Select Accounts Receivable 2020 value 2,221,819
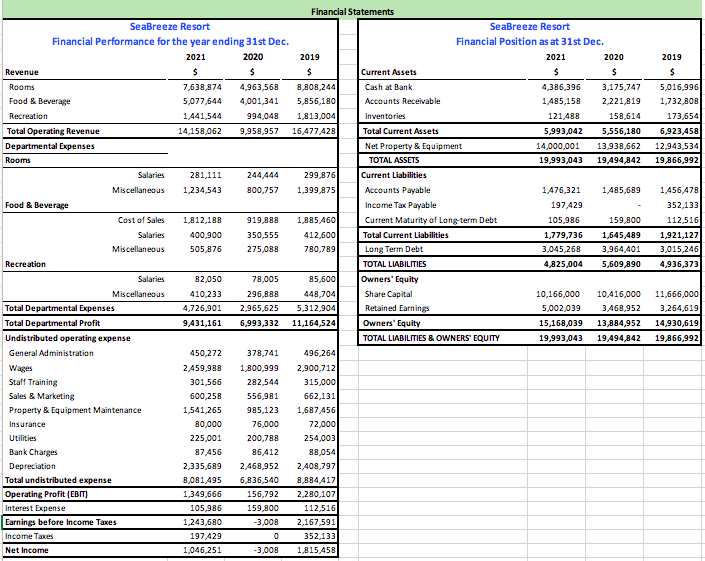The image size is (705, 561). coord(621,101)
